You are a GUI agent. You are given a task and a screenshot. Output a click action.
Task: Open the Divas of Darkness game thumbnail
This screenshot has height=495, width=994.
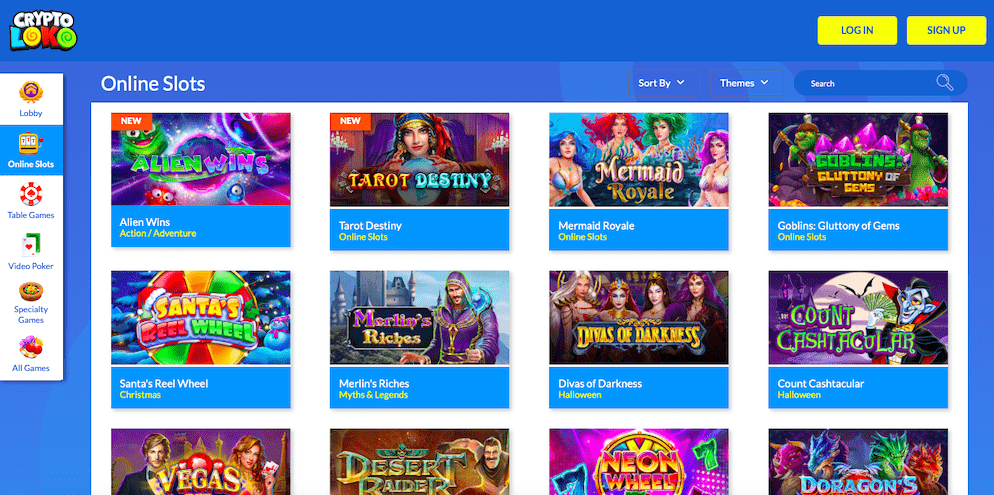coord(638,317)
